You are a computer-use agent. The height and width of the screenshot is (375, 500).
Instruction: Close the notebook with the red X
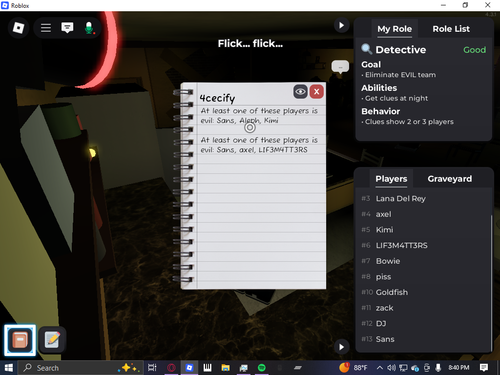pyautogui.click(x=317, y=92)
